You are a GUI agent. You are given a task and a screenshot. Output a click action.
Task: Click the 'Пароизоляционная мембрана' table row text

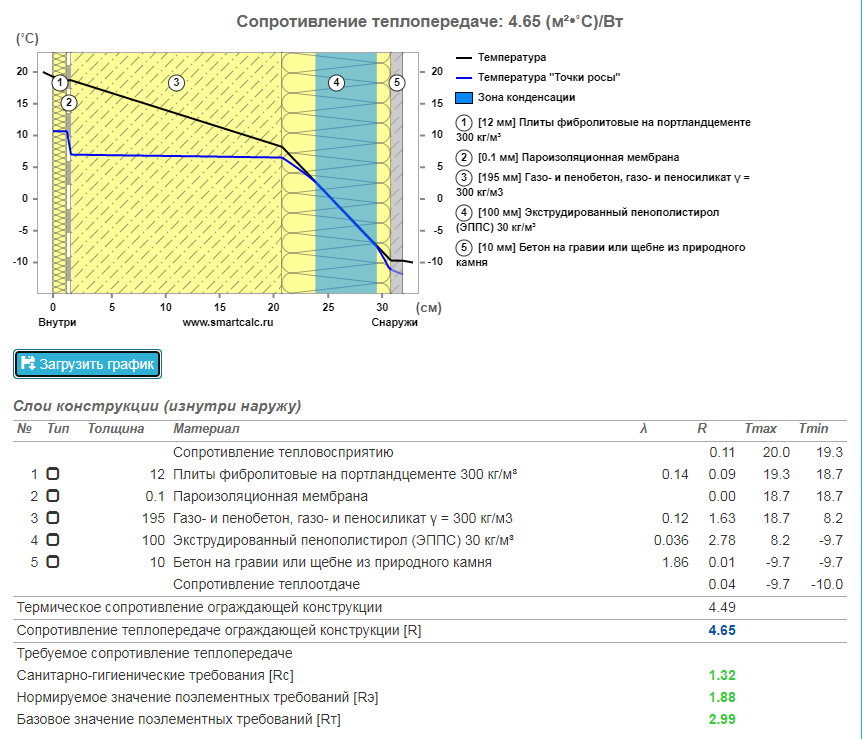[270, 496]
